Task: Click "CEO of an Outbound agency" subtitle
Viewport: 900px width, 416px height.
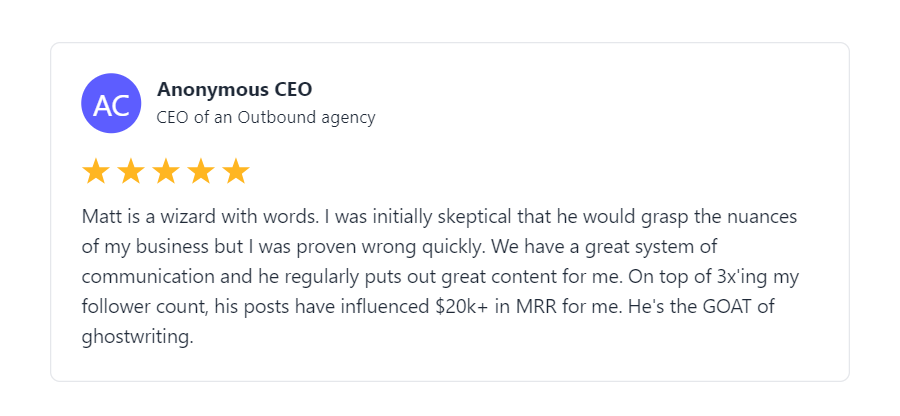Action: (266, 117)
